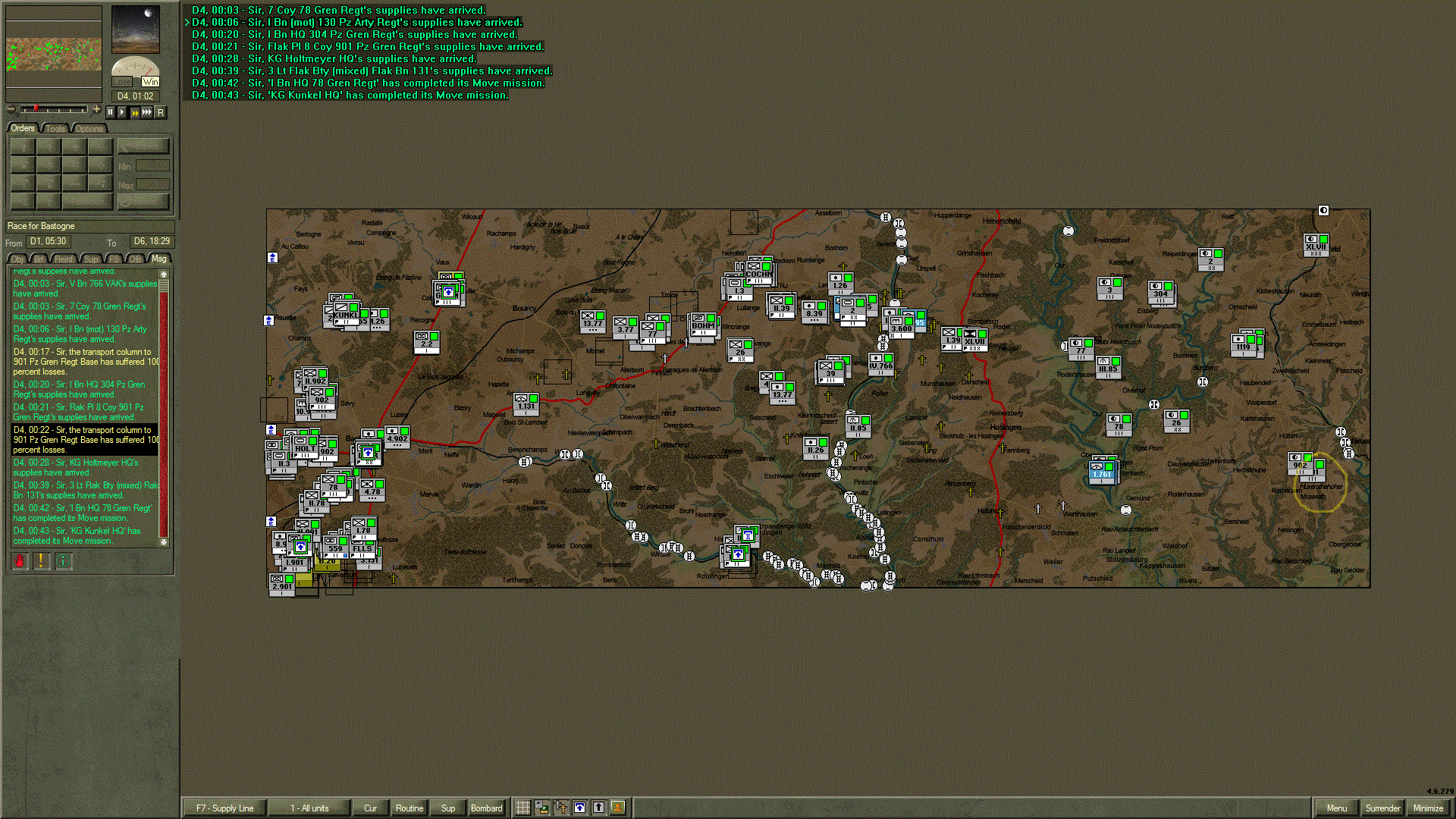Open the OB tab

coord(135,259)
